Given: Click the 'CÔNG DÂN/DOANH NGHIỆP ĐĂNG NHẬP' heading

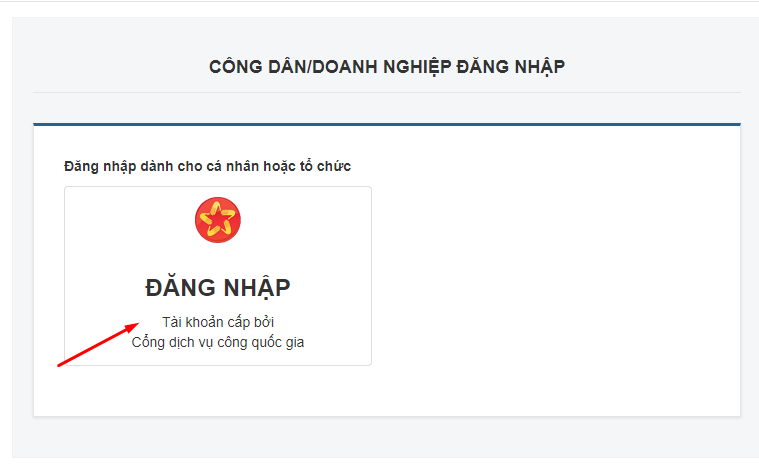Looking at the screenshot, I should [x=387, y=67].
